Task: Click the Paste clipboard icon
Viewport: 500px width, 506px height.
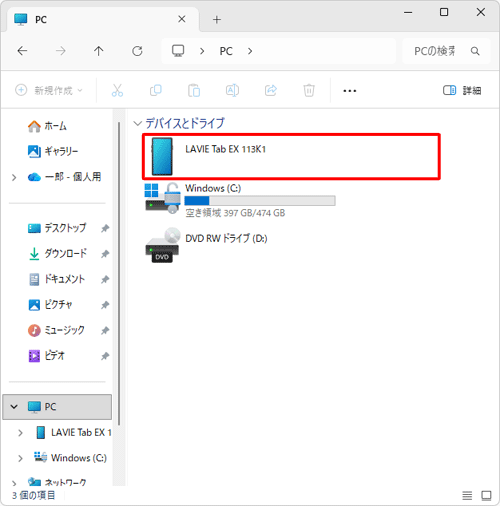Action: [194, 90]
